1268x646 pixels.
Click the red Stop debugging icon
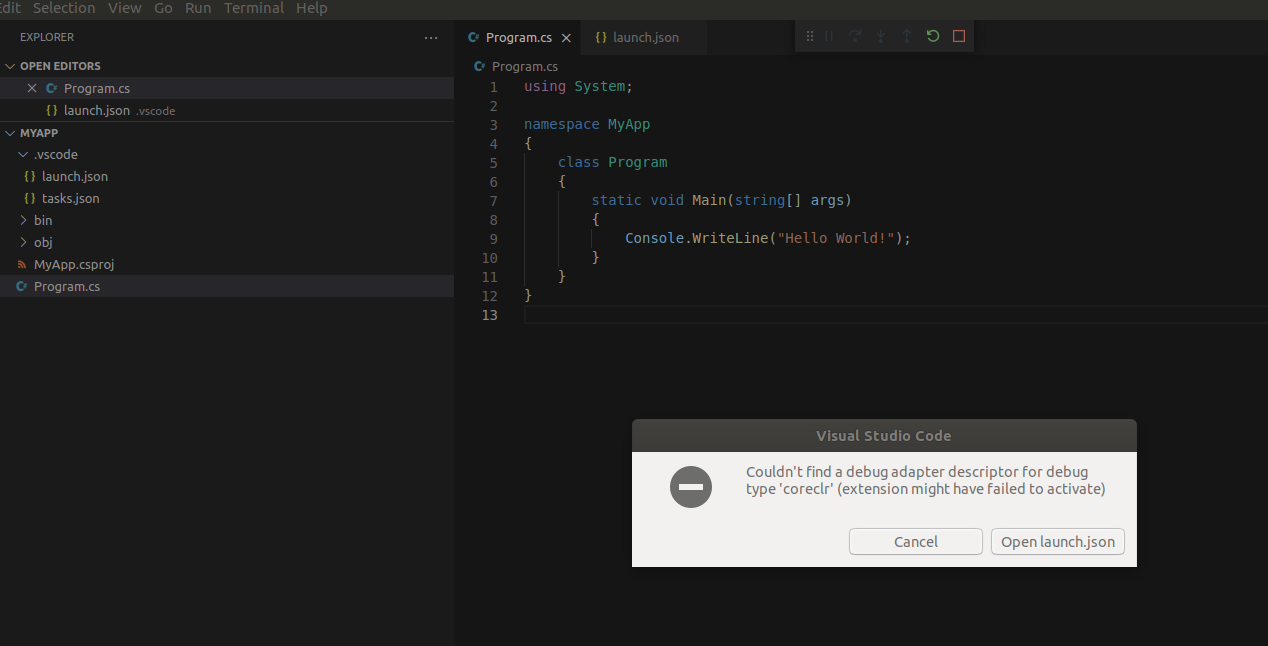958,36
